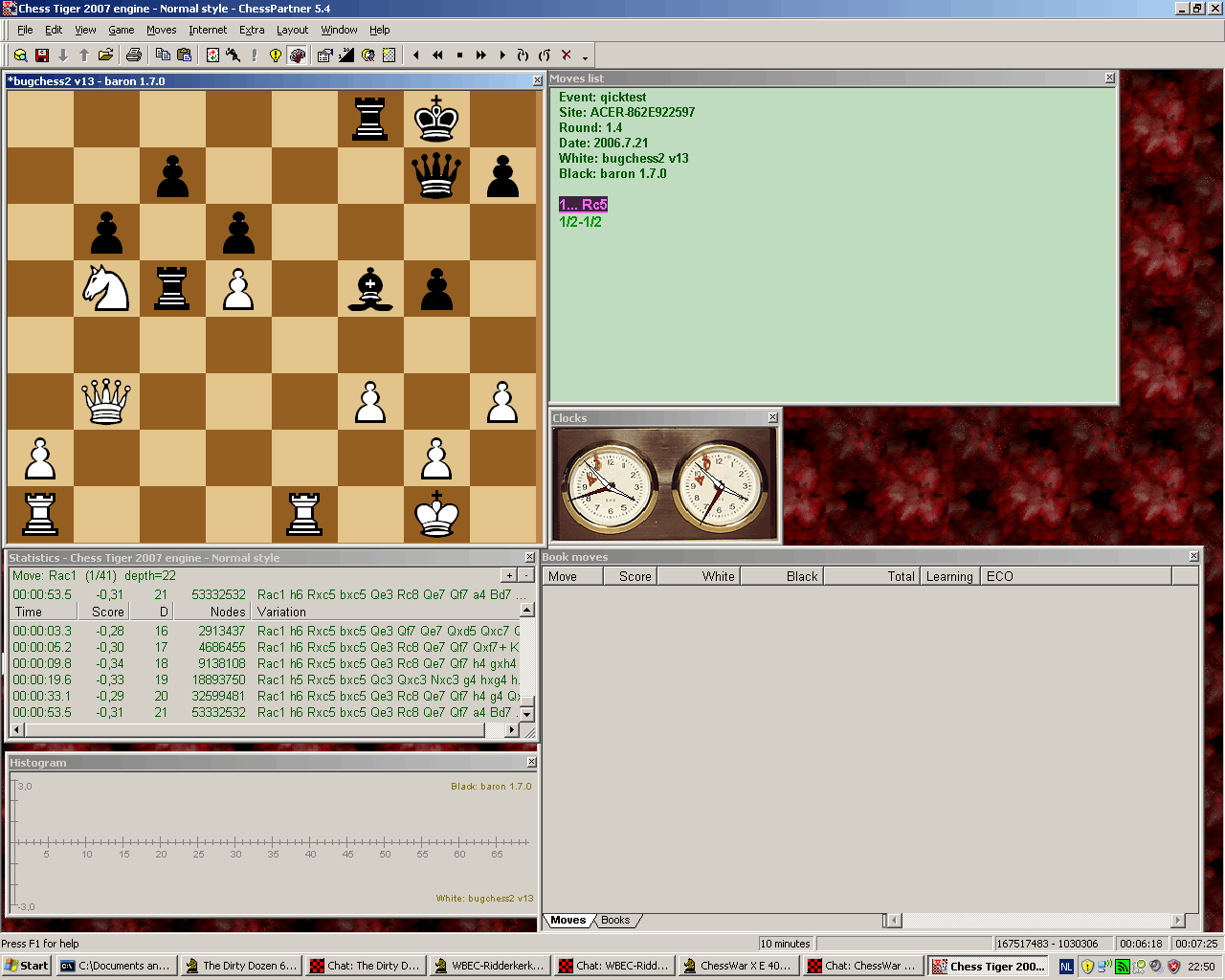The height and width of the screenshot is (980, 1225).
Task: Open the Extra menu
Action: [x=252, y=30]
